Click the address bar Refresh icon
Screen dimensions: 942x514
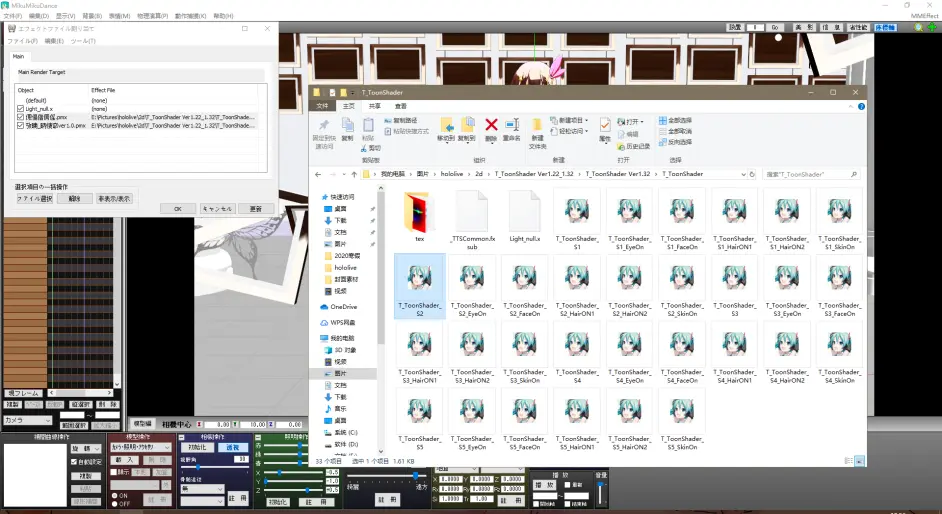752,174
